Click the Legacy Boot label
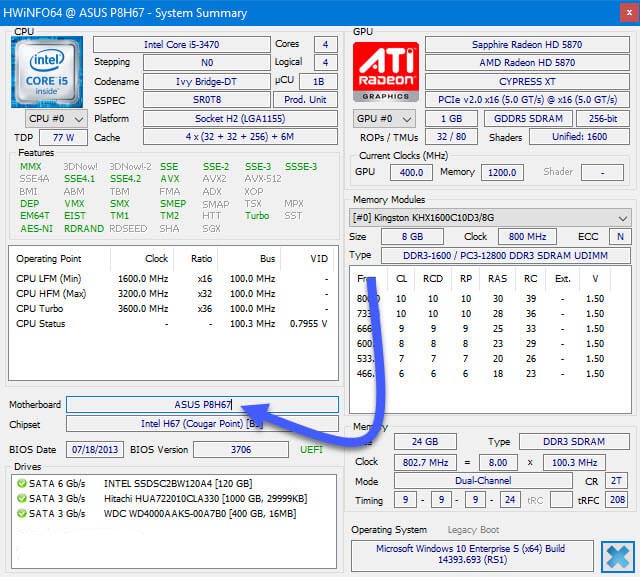The image size is (640, 577). [473, 530]
